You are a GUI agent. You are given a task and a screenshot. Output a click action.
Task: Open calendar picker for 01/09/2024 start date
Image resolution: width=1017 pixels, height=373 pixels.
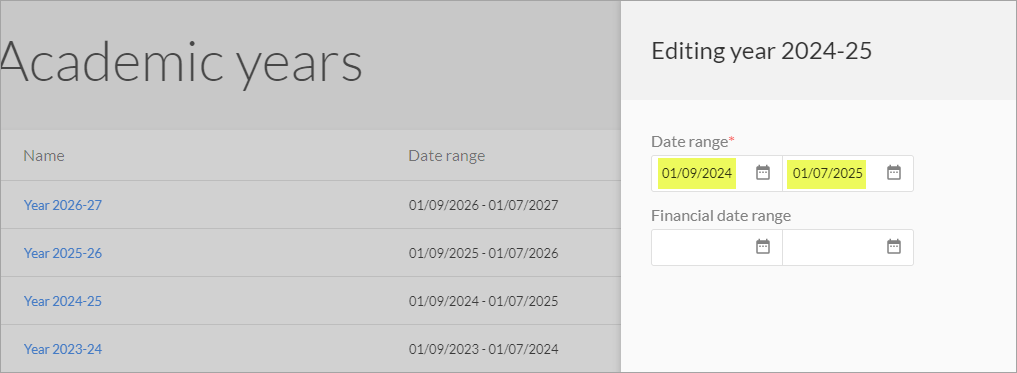[763, 173]
